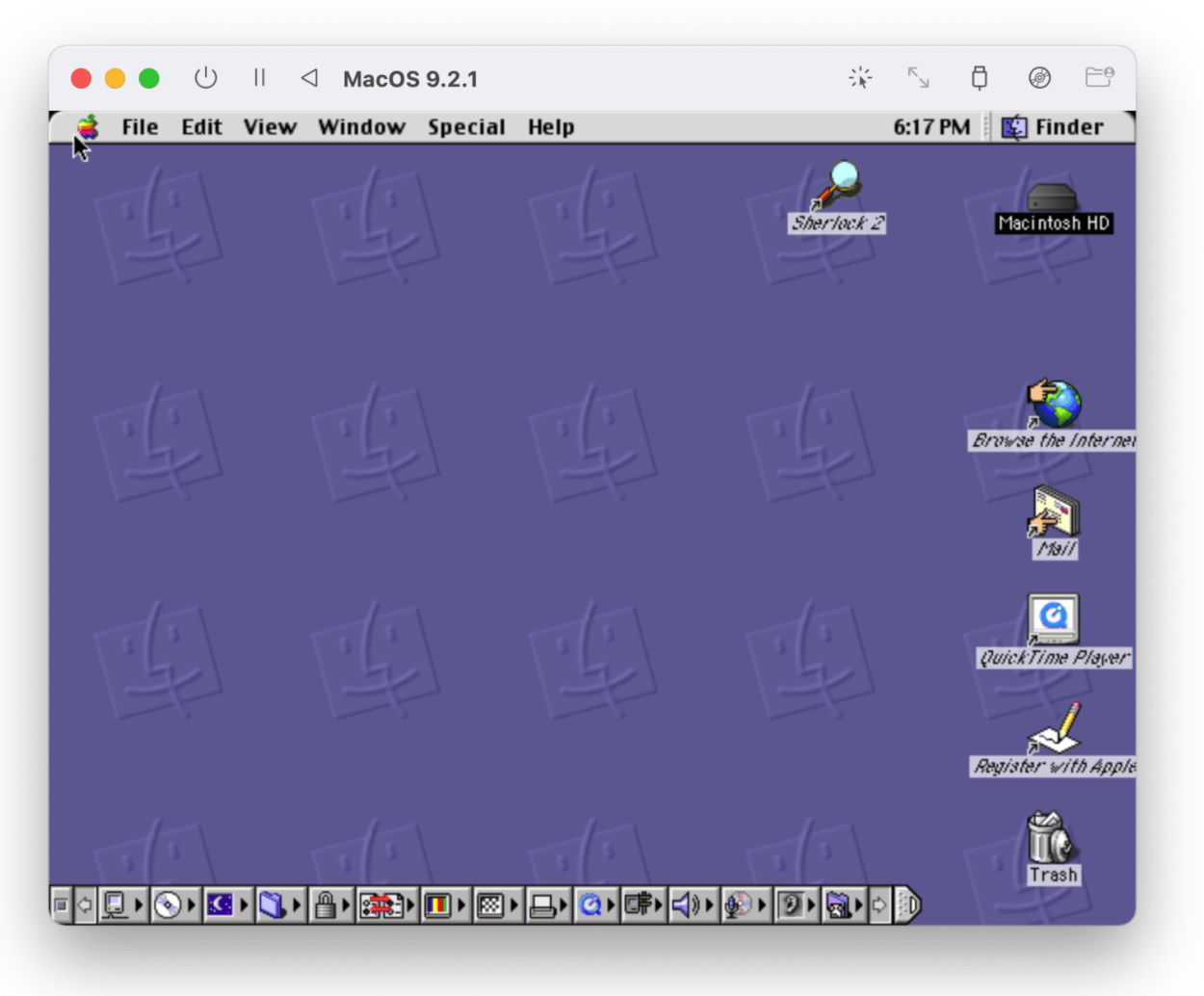
Task: Click the Control Strip close box
Action: coord(62,904)
